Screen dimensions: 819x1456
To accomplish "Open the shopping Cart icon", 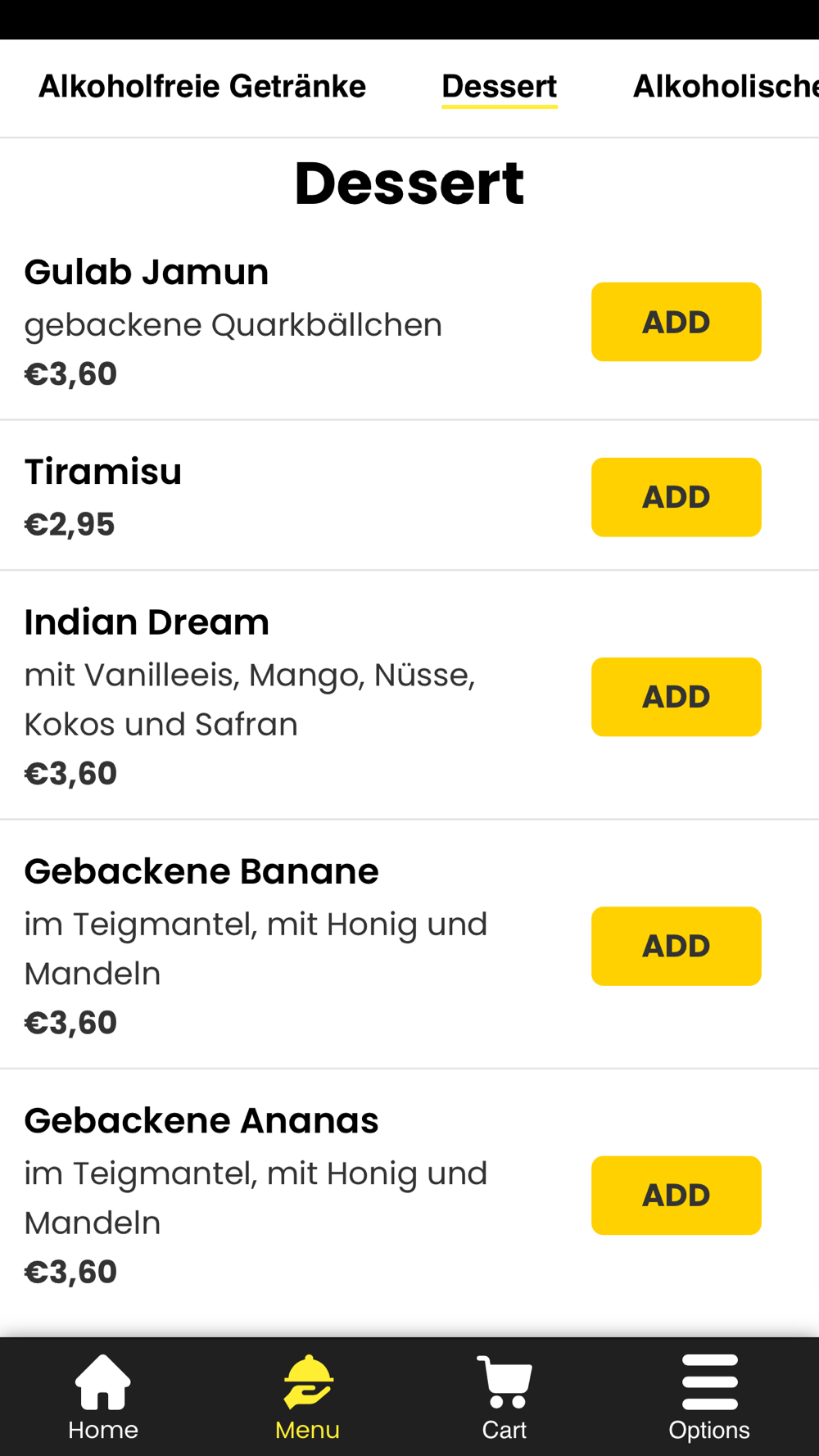I will pyautogui.click(x=505, y=1382).
